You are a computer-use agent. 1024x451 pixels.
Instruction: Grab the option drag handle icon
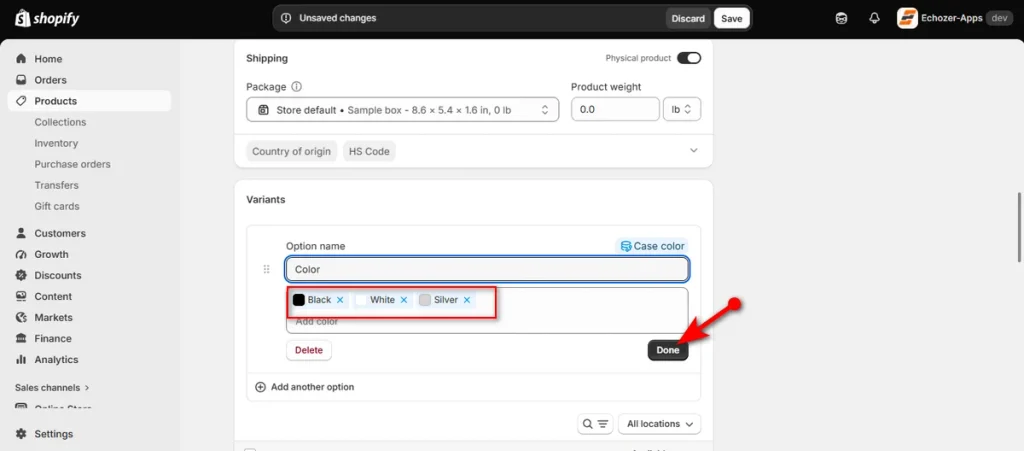(x=266, y=269)
